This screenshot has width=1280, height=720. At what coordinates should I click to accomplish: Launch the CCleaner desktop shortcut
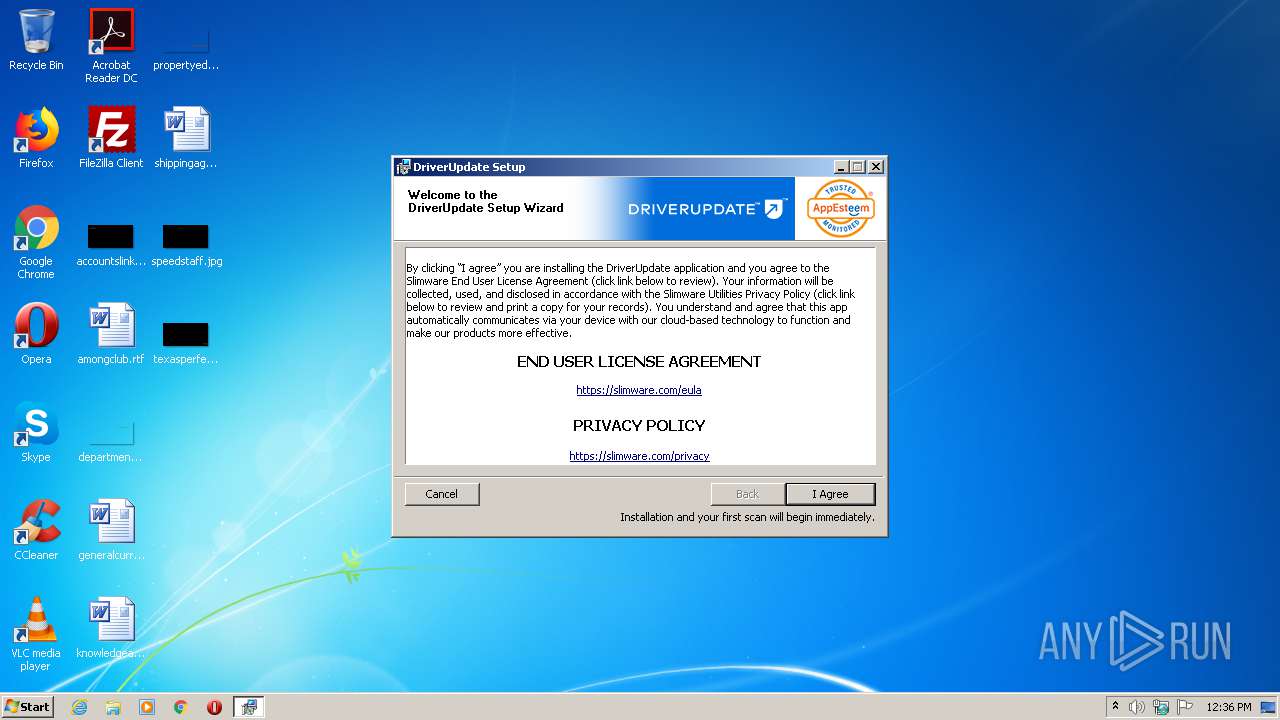point(36,530)
